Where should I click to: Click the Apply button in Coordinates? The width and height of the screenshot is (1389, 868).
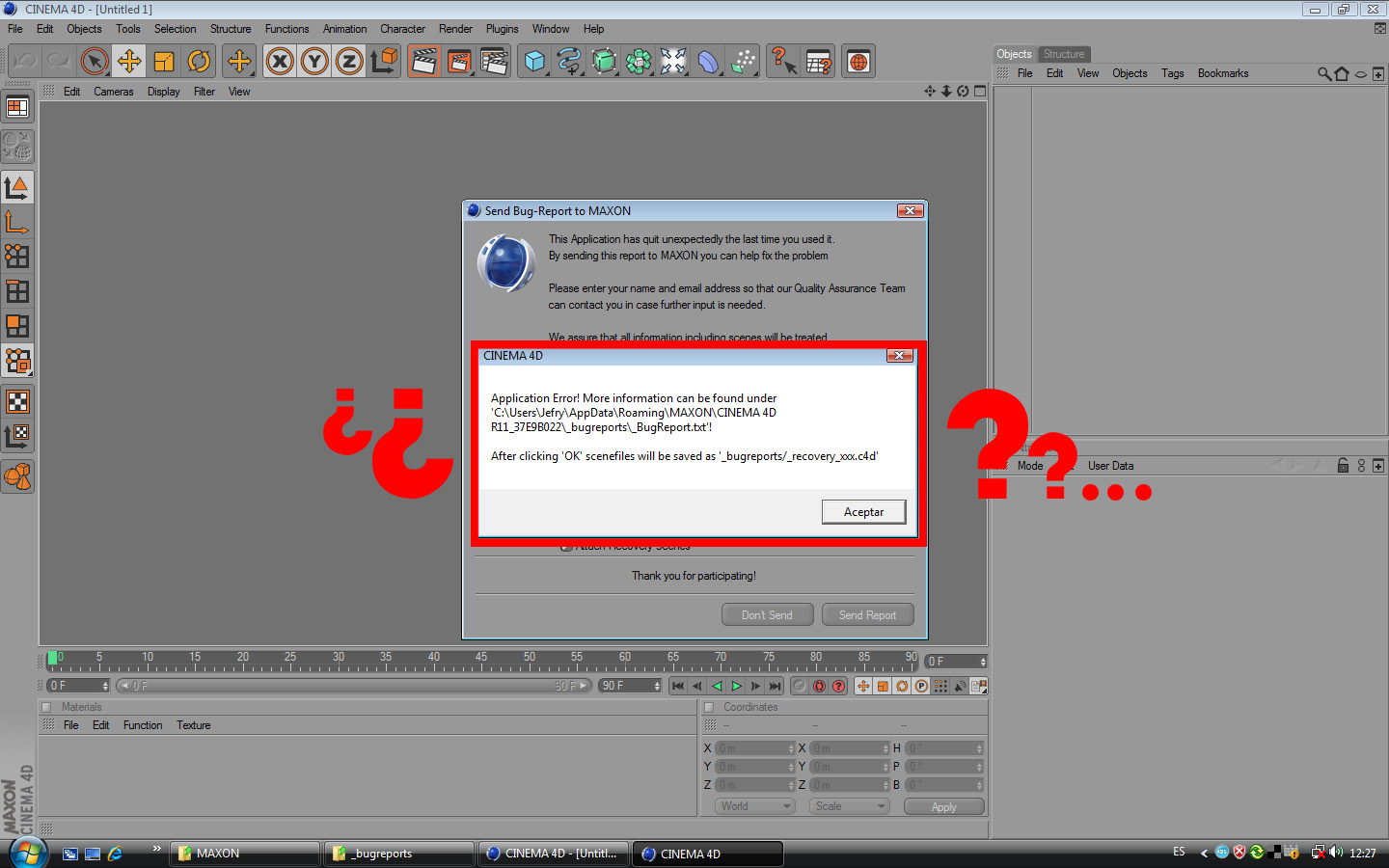click(x=944, y=807)
